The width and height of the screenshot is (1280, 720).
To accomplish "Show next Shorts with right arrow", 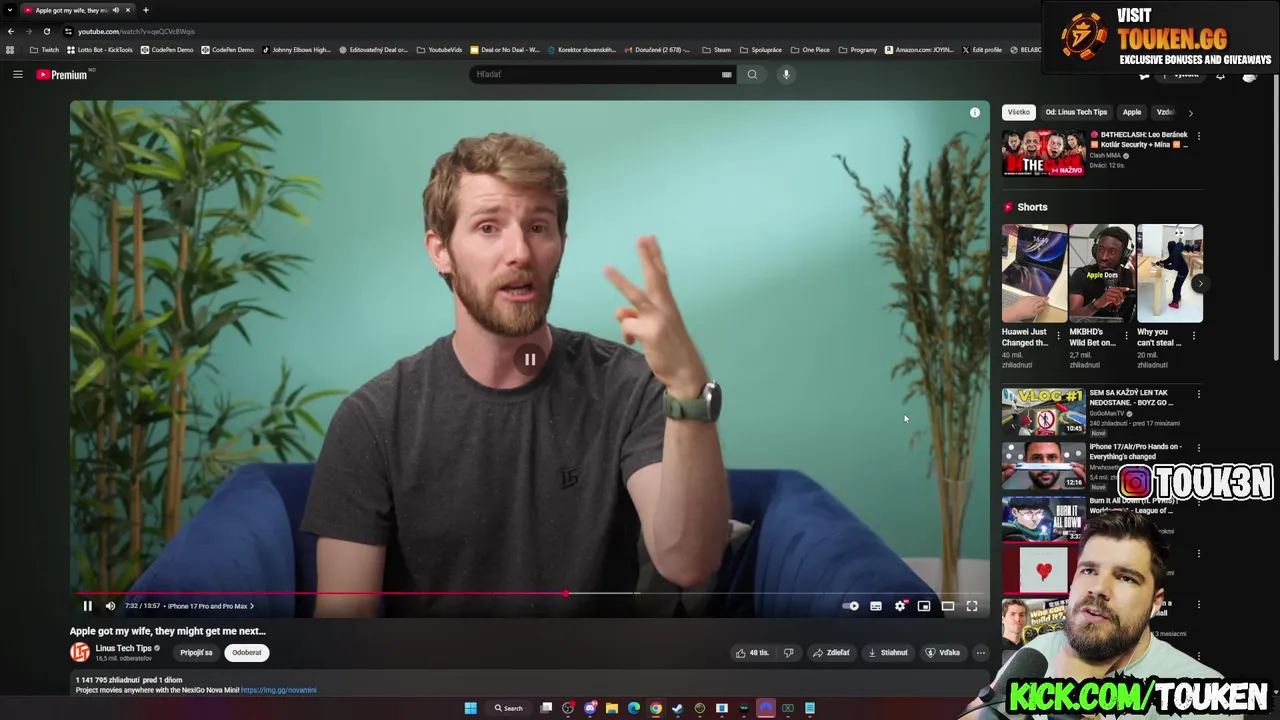I will tap(1200, 283).
